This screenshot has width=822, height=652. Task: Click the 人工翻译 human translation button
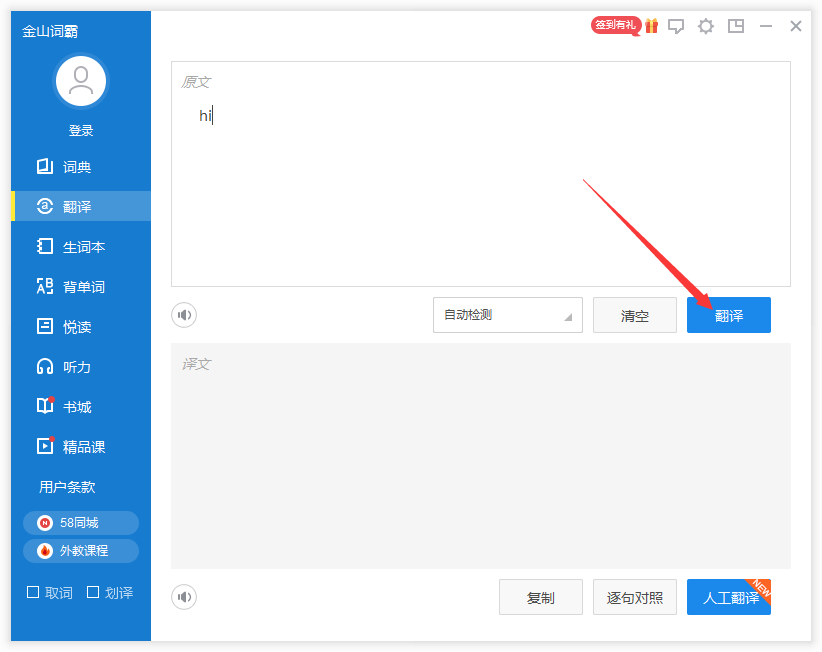click(729, 597)
